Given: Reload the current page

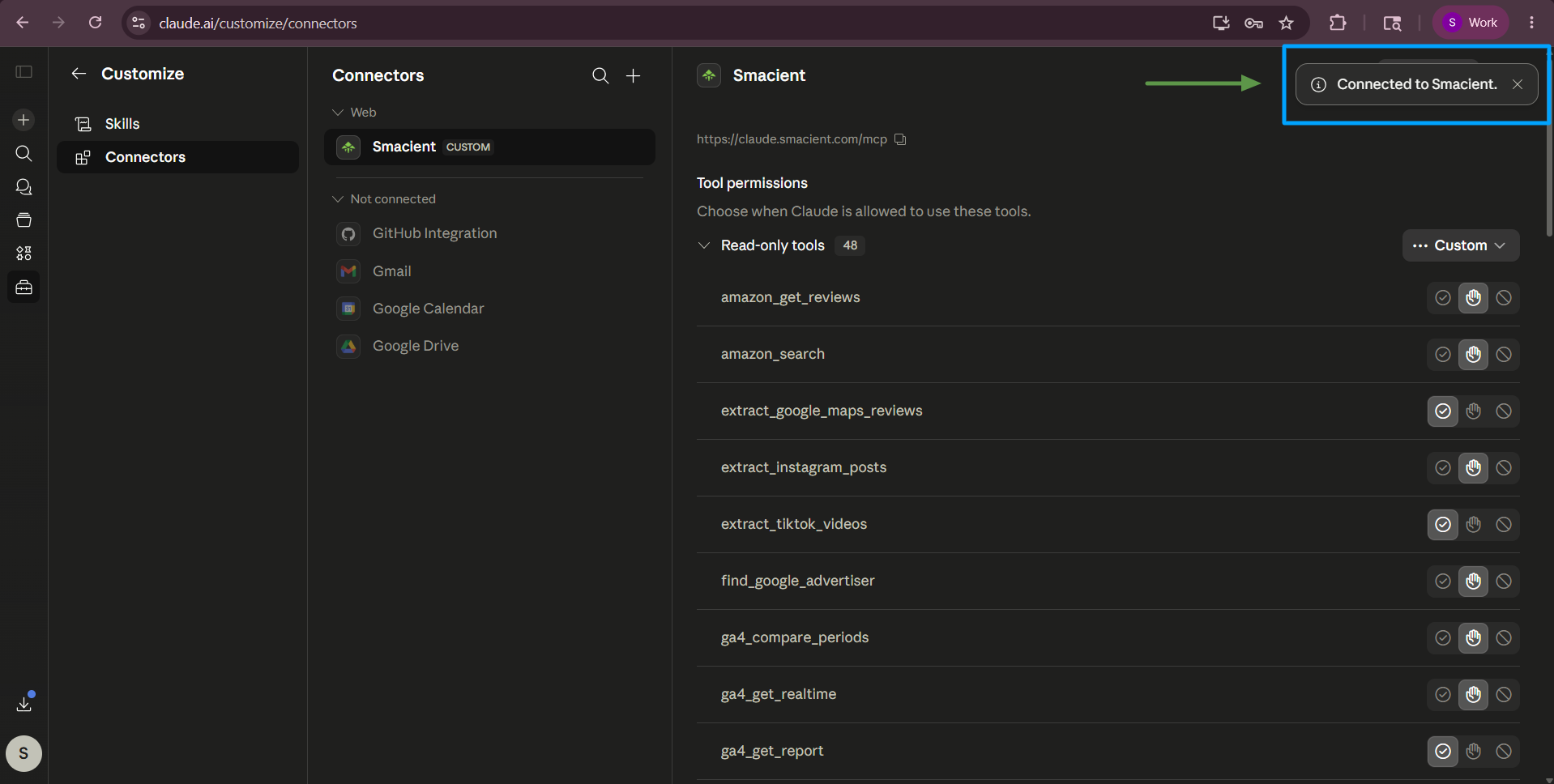Looking at the screenshot, I should (x=95, y=23).
